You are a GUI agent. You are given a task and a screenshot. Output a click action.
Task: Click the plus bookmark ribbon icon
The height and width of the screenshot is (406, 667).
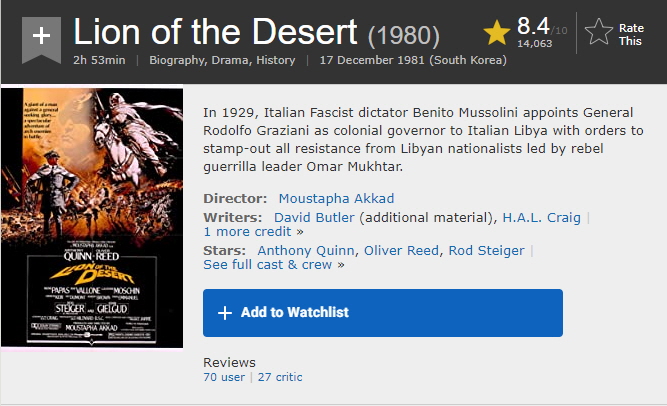point(41,37)
